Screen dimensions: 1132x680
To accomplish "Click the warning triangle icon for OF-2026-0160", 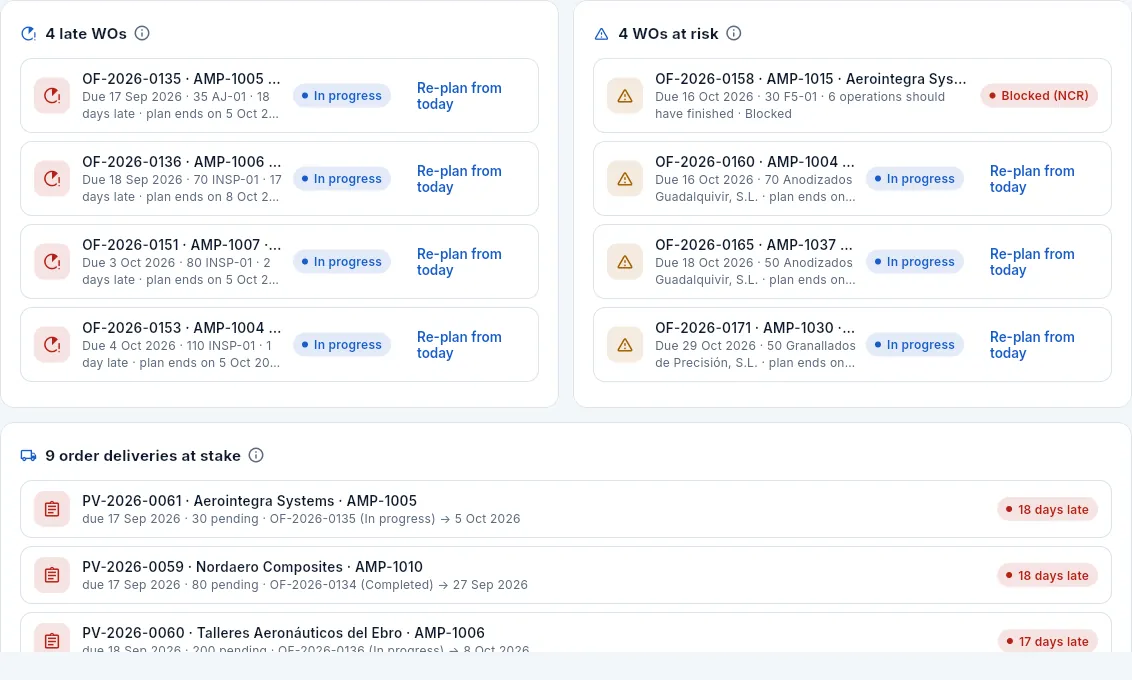I will 625,179.
